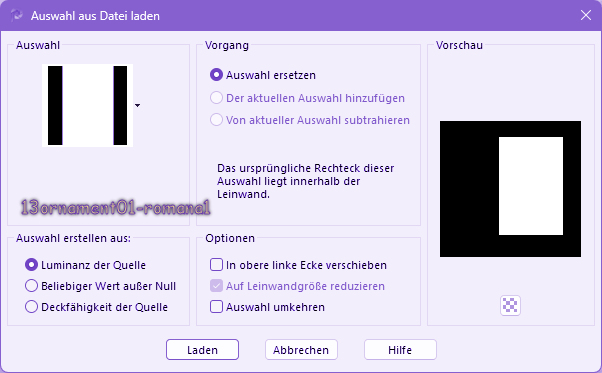This screenshot has height=373, width=602.
Task: Open the Auswahl selection dropdown arrow
Action: pyautogui.click(x=137, y=106)
